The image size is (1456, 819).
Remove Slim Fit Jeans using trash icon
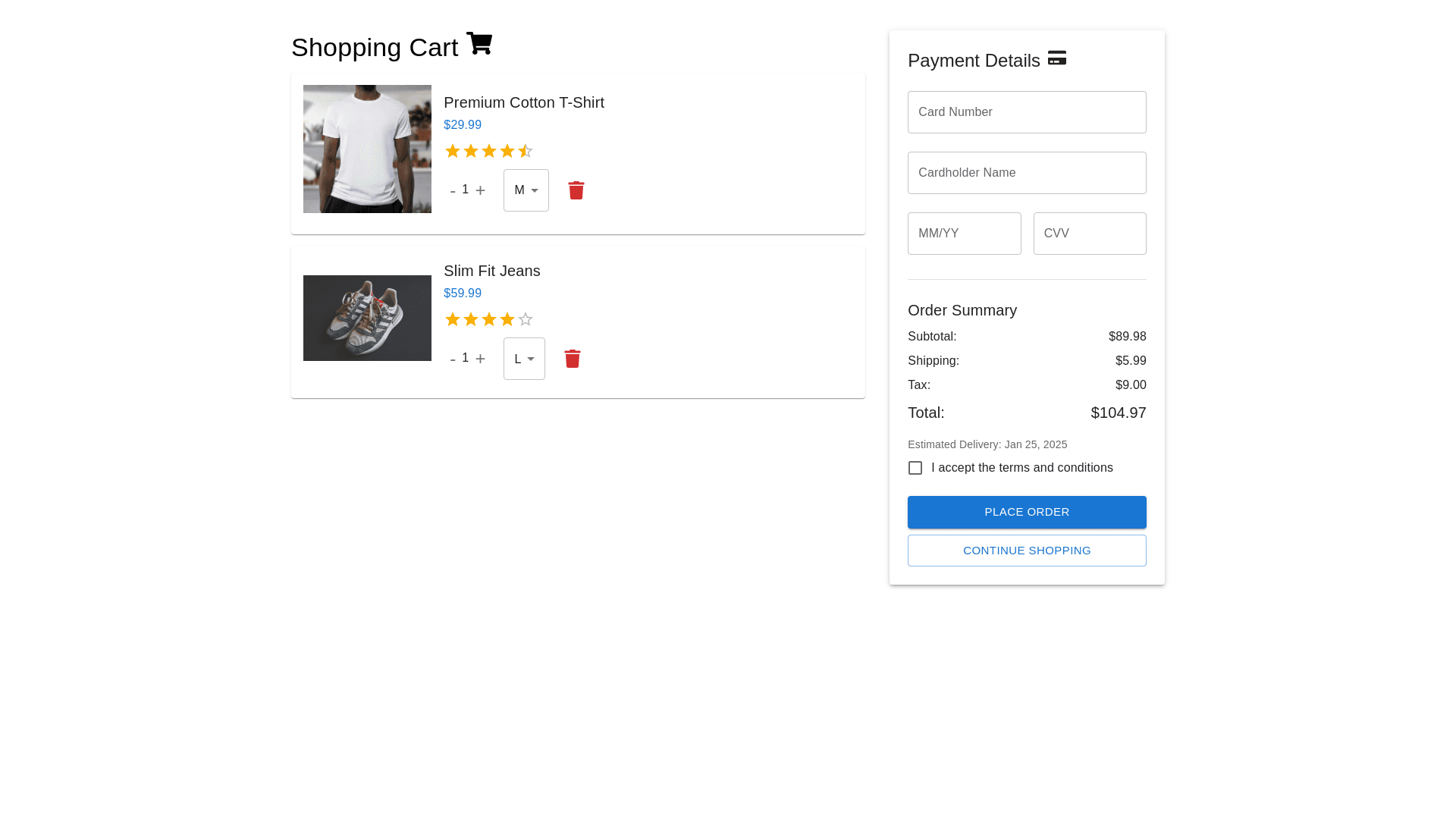573,359
